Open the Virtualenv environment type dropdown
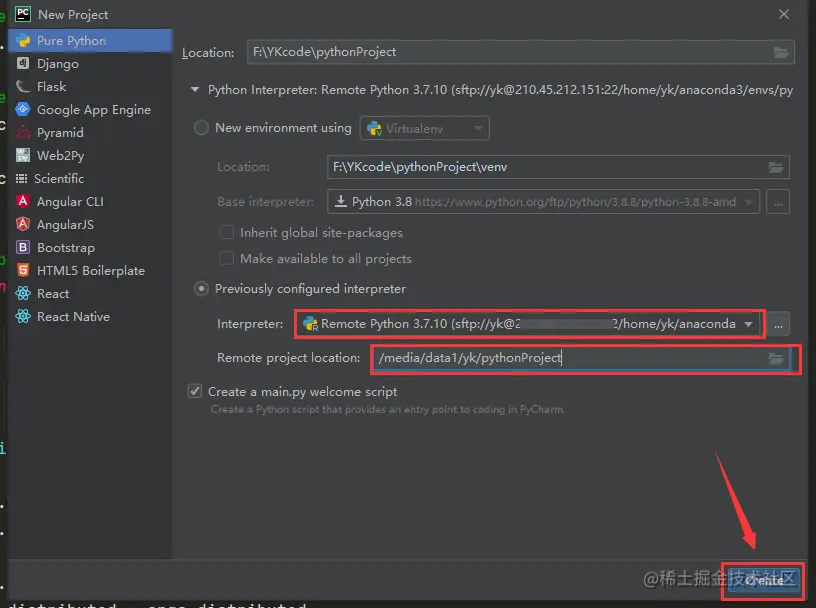The width and height of the screenshot is (816, 608). (x=425, y=128)
